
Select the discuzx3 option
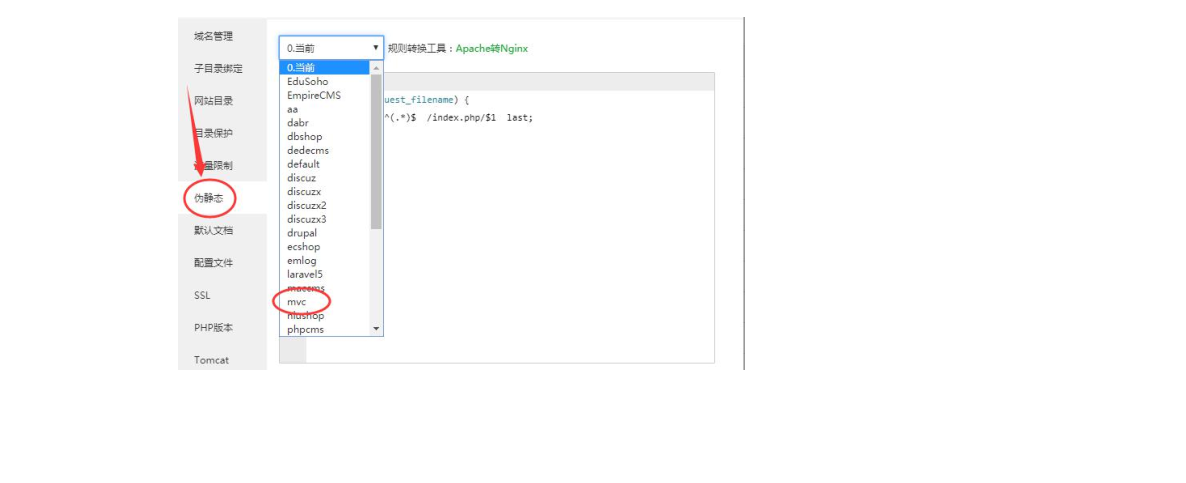(x=325, y=219)
